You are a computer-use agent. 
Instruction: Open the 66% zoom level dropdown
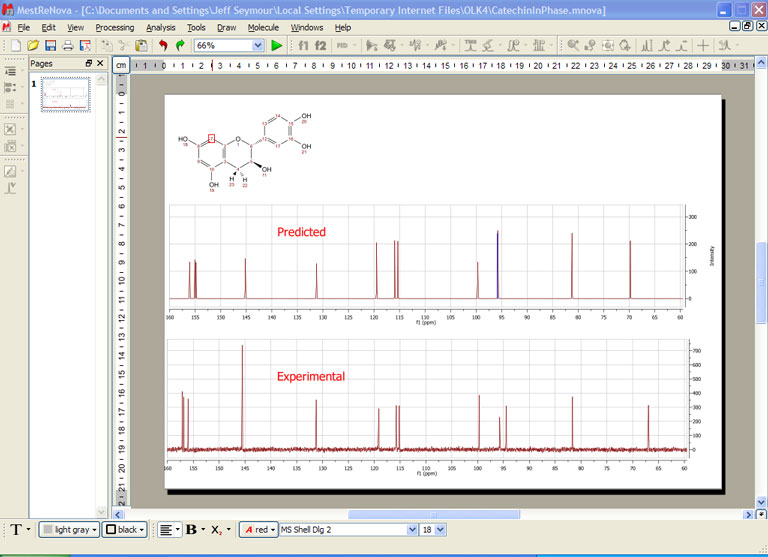click(x=258, y=46)
